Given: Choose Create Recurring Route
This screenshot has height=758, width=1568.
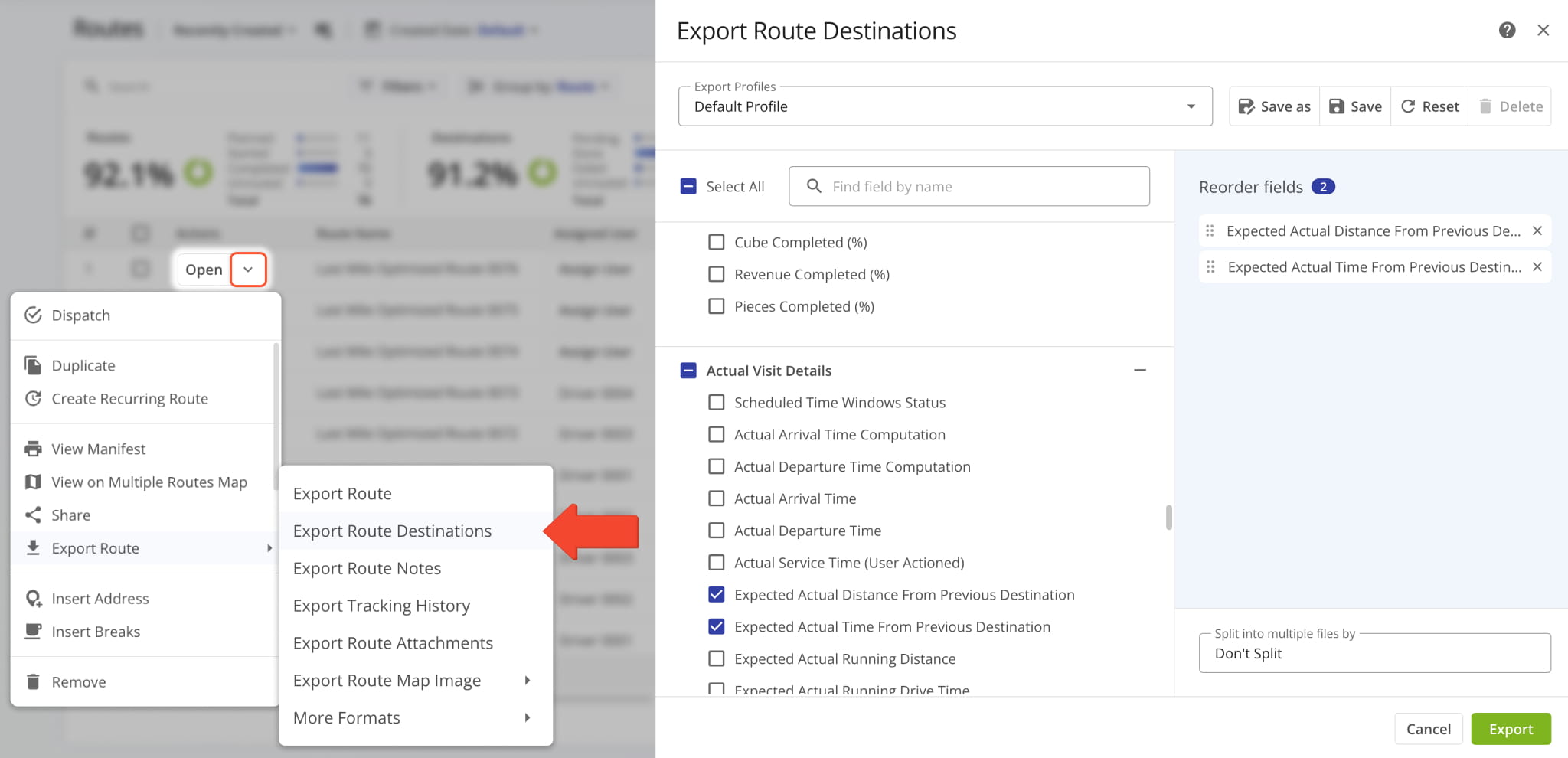Looking at the screenshot, I should tap(142, 398).
